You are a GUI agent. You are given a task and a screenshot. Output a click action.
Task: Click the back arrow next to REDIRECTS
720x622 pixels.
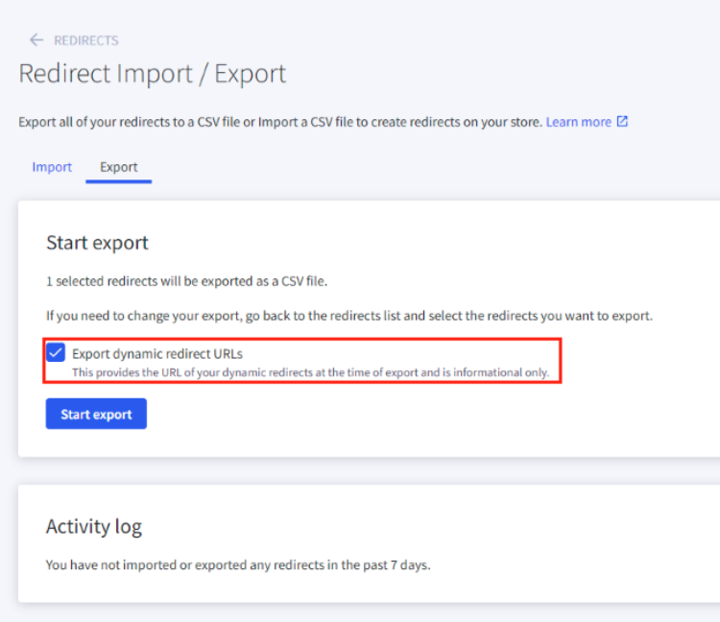(36, 40)
